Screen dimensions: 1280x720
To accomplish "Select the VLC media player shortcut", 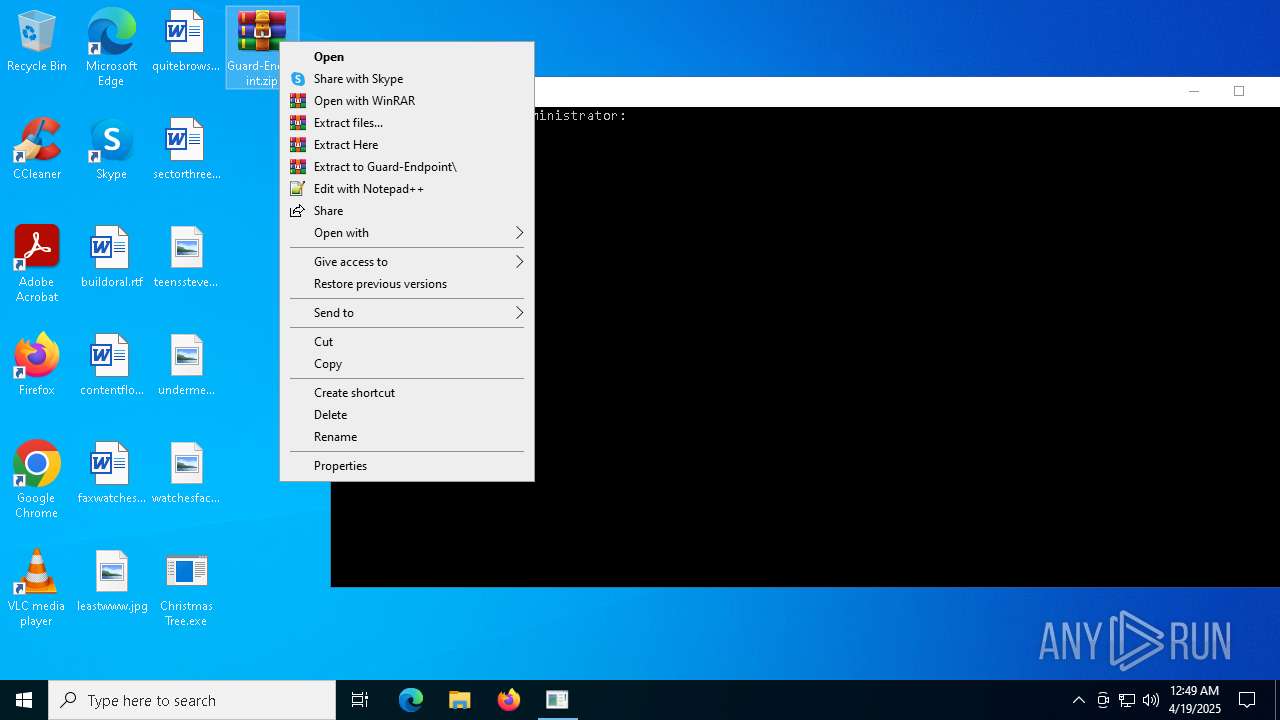I will [37, 588].
